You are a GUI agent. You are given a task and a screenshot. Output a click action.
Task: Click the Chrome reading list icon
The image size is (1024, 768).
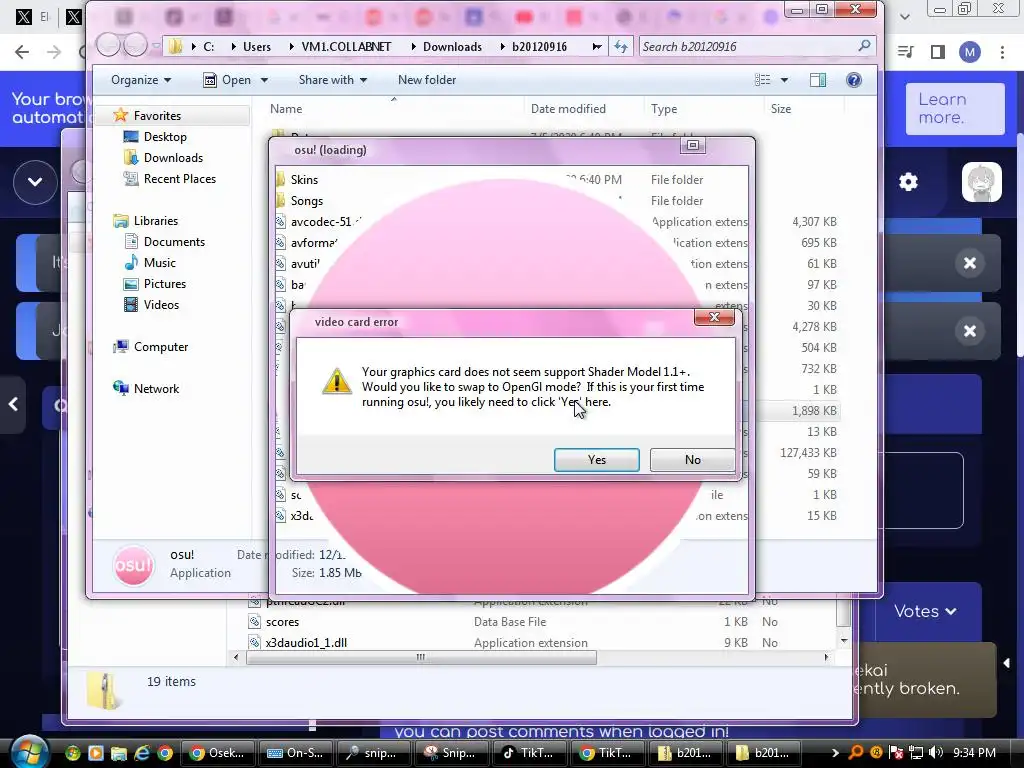[906, 52]
